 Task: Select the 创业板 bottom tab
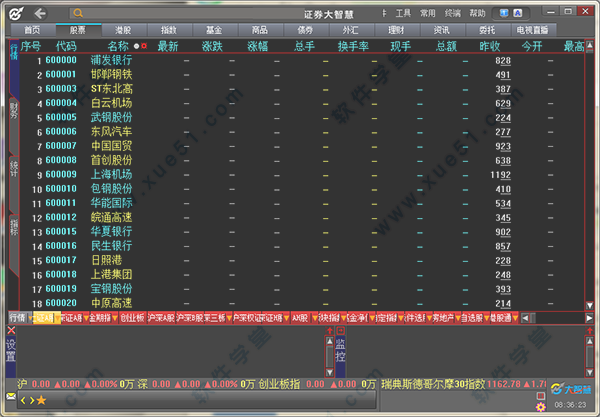(132, 318)
